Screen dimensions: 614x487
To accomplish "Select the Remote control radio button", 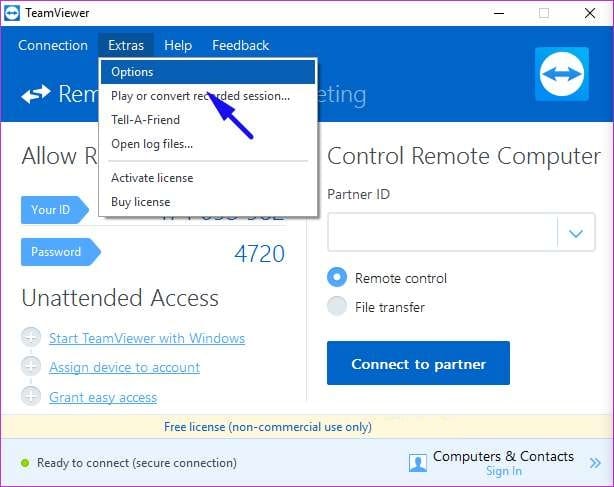I will coord(337,277).
